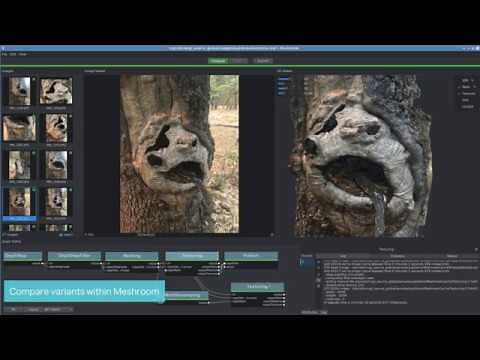This screenshot has height=360, width=480.
Task: Switch to the bottom Log tab beside Attributes
Action: pyautogui.click(x=324, y=312)
